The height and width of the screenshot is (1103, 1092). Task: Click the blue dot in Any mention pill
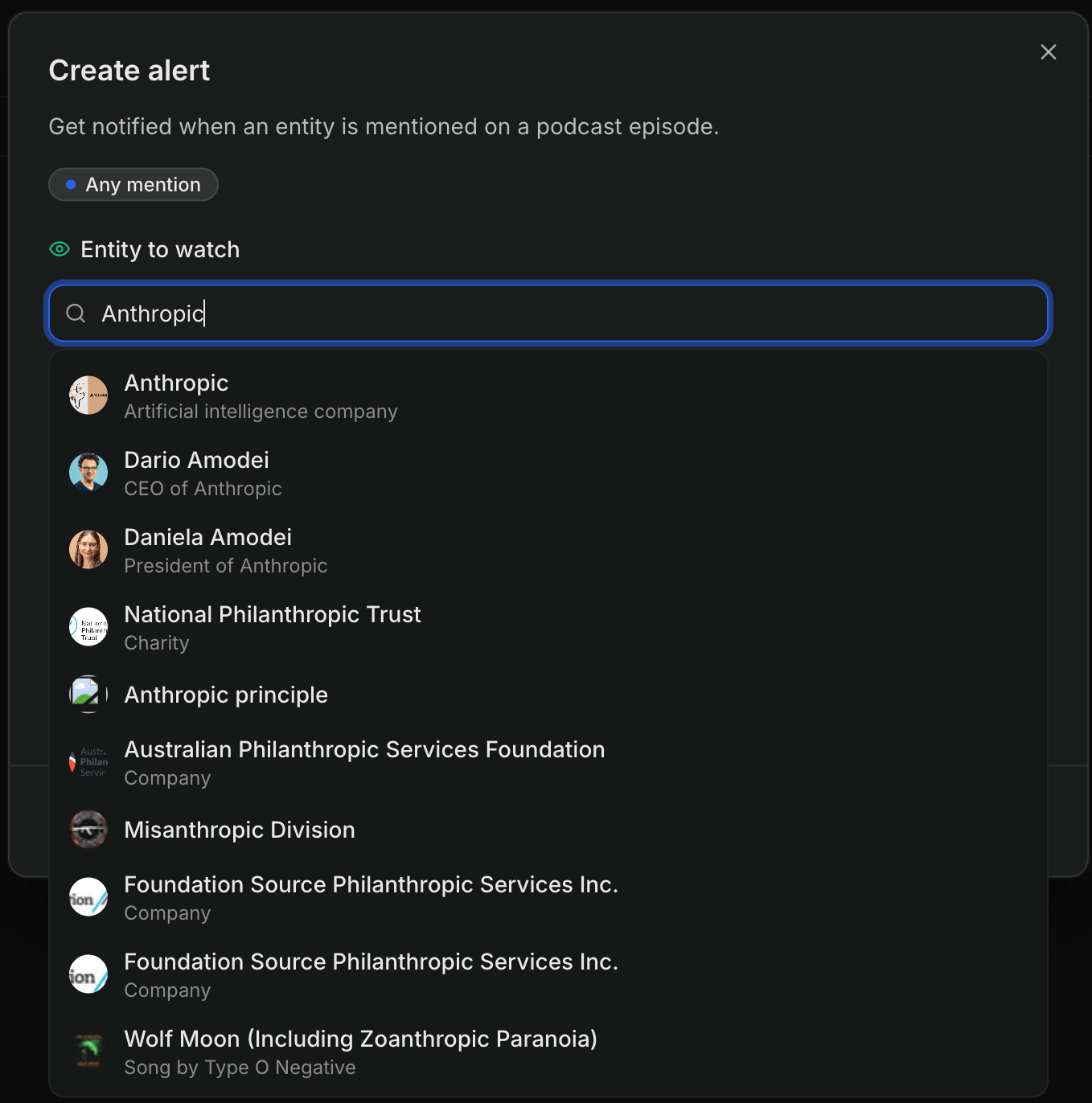[x=71, y=185]
